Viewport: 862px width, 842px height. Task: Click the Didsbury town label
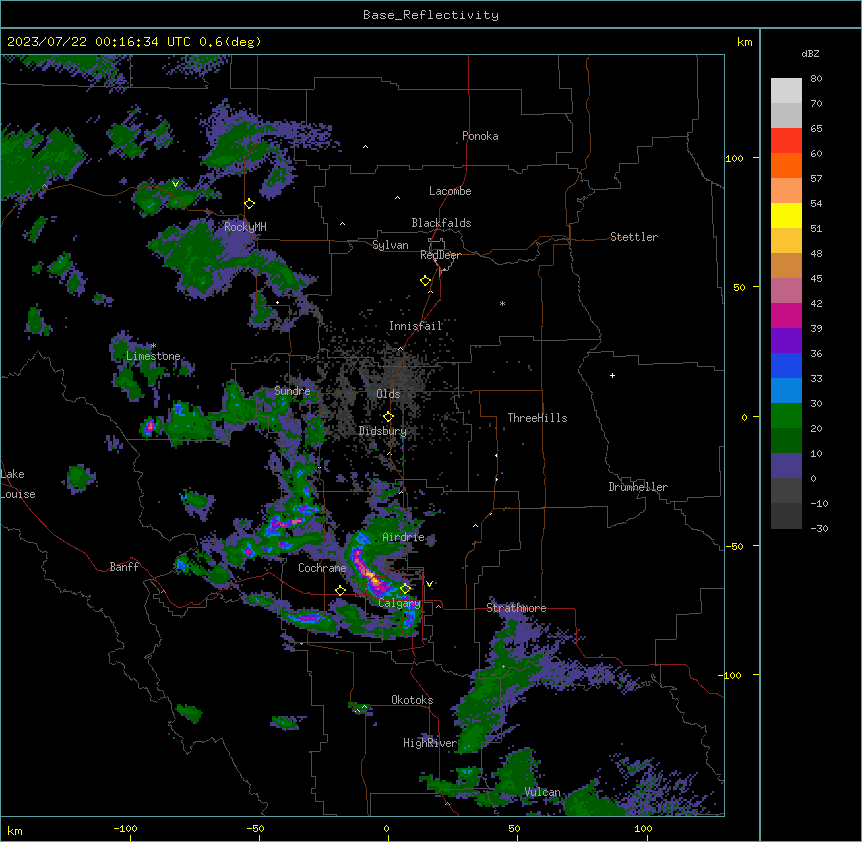pyautogui.click(x=383, y=431)
